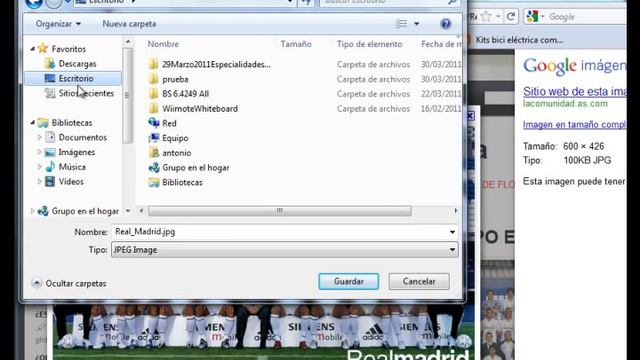Screen dimensions: 640x360
Task: Select Música library in sidebar
Action: 72,167
